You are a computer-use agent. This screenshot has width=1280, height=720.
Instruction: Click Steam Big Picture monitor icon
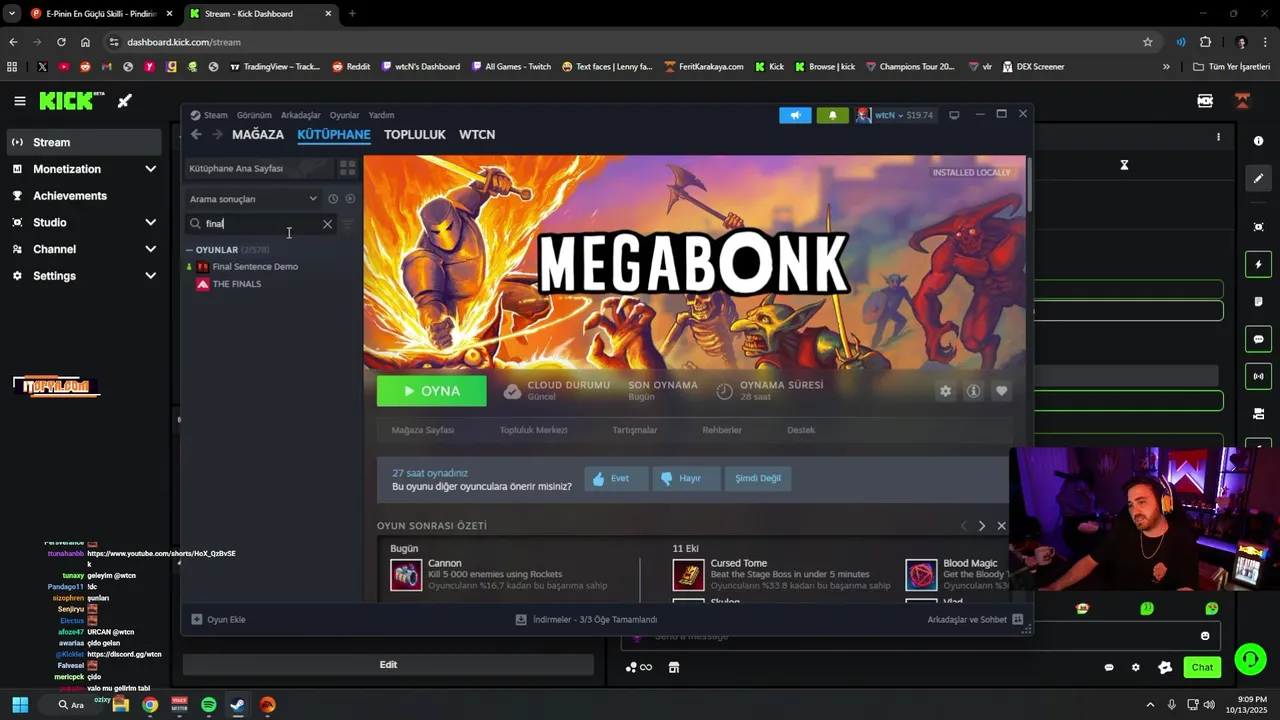[x=954, y=115]
